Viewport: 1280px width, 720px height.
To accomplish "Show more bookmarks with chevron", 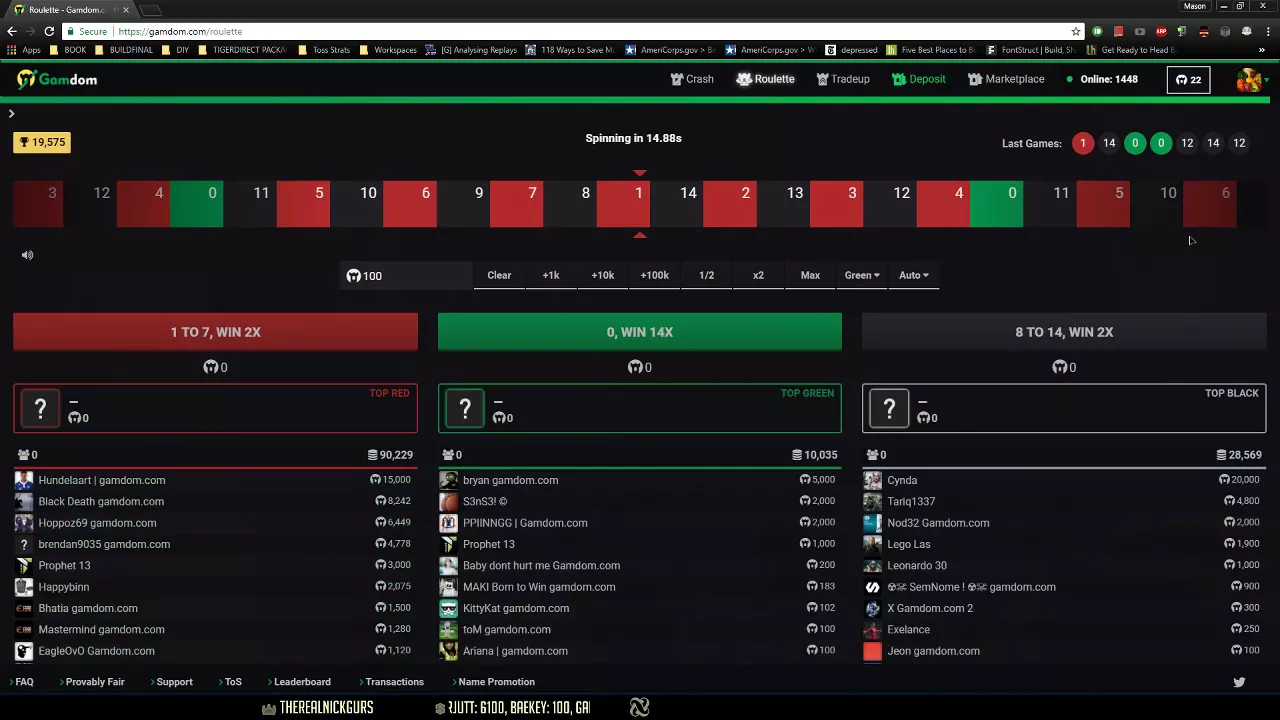I will click(1262, 50).
